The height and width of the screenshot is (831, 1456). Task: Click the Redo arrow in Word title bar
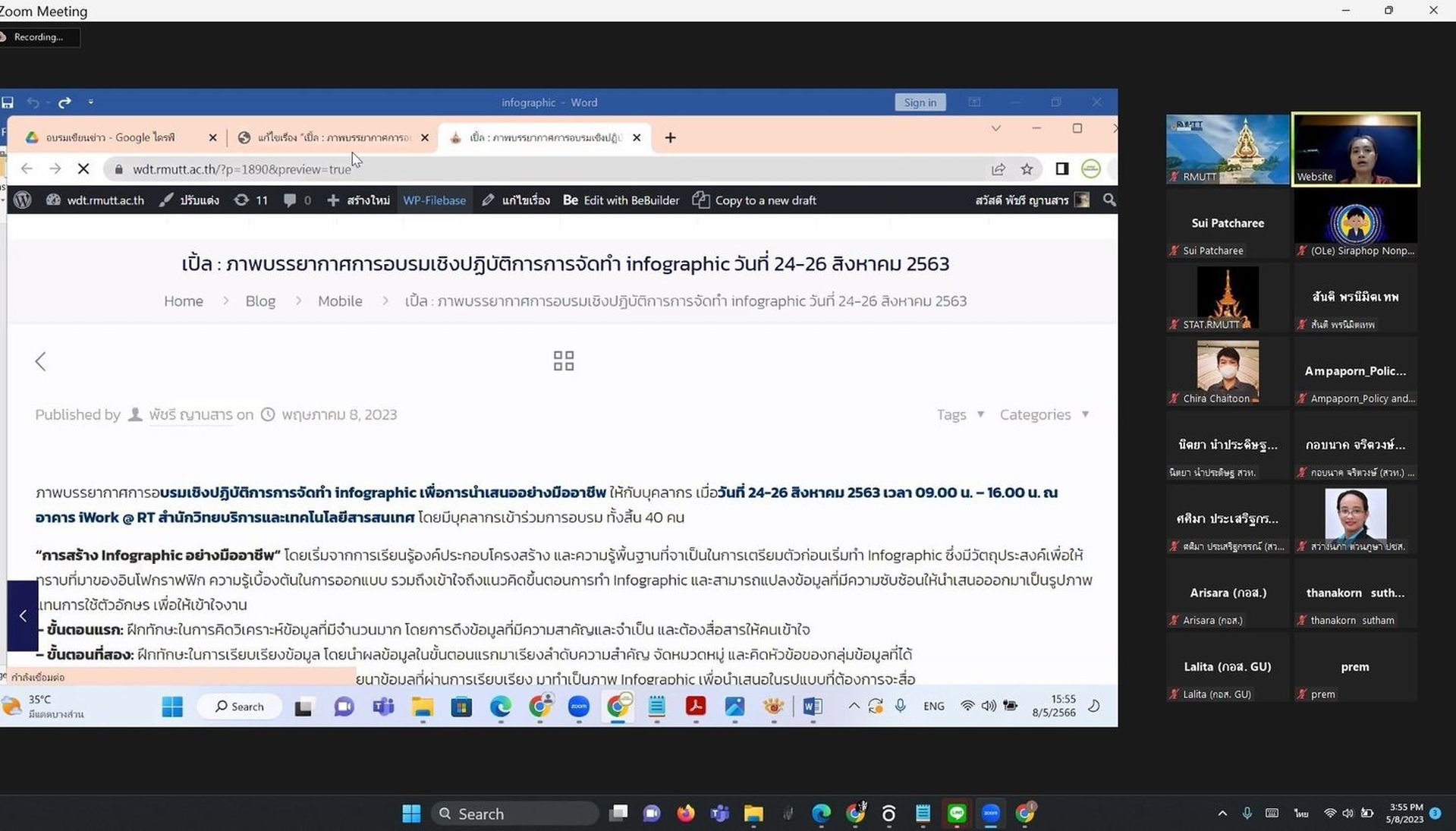click(x=65, y=102)
